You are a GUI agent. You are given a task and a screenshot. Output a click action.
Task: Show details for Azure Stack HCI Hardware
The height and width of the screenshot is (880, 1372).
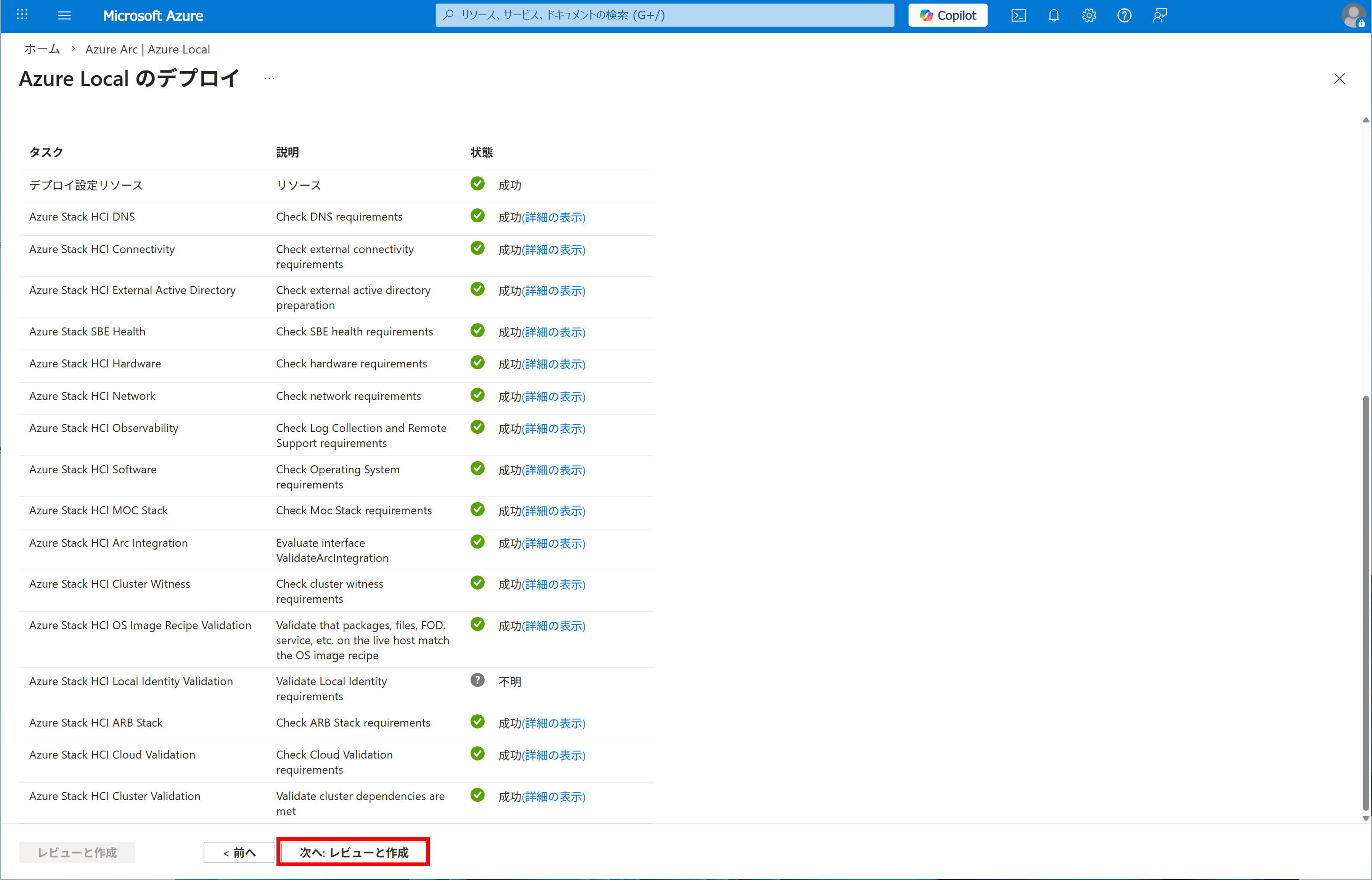(553, 364)
